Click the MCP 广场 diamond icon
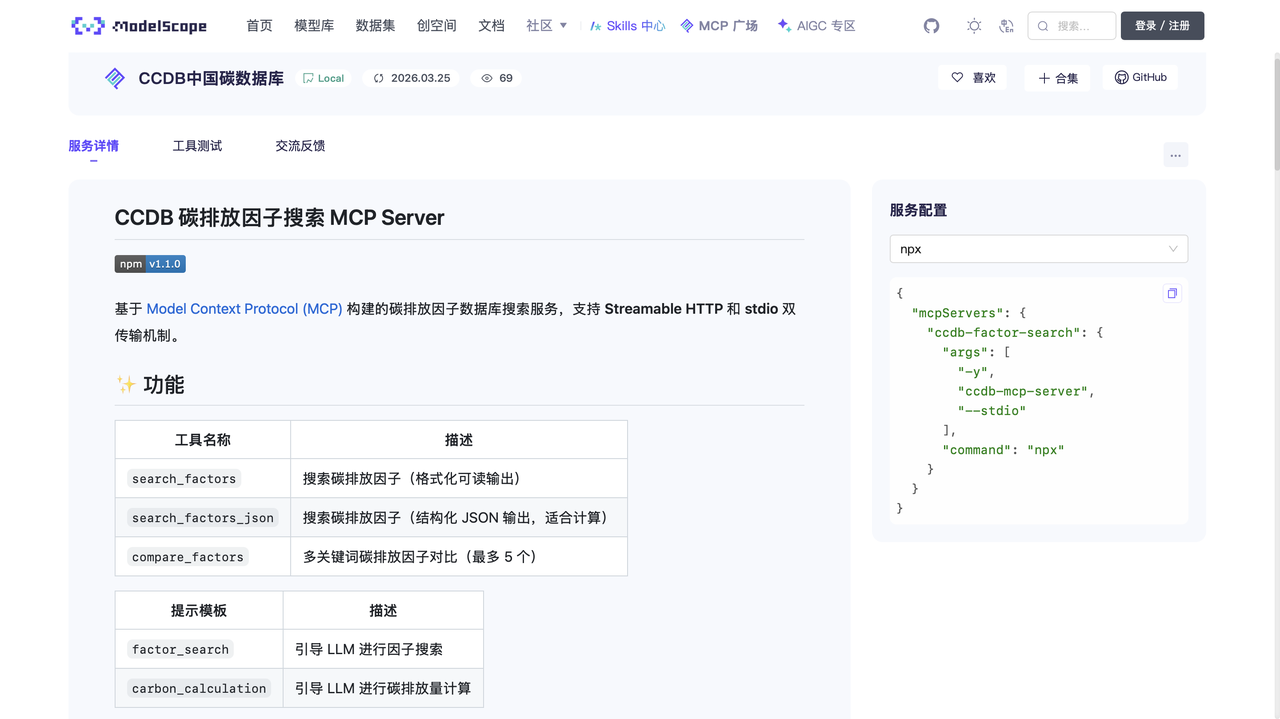 (x=687, y=26)
